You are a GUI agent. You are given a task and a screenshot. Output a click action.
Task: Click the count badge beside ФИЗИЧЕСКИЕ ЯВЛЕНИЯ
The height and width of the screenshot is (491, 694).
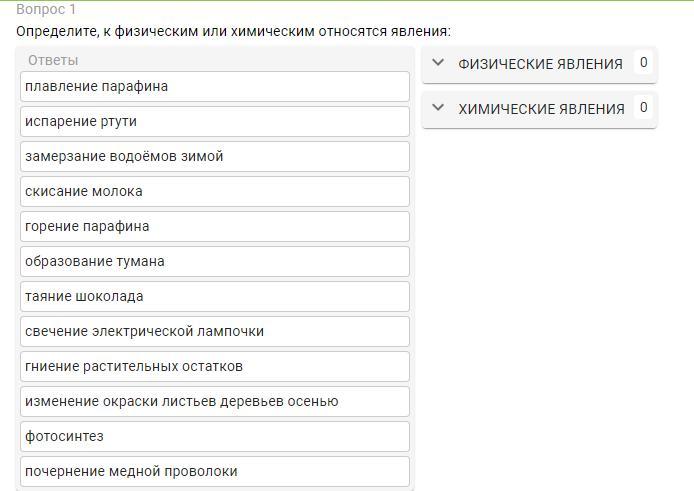(x=643, y=63)
